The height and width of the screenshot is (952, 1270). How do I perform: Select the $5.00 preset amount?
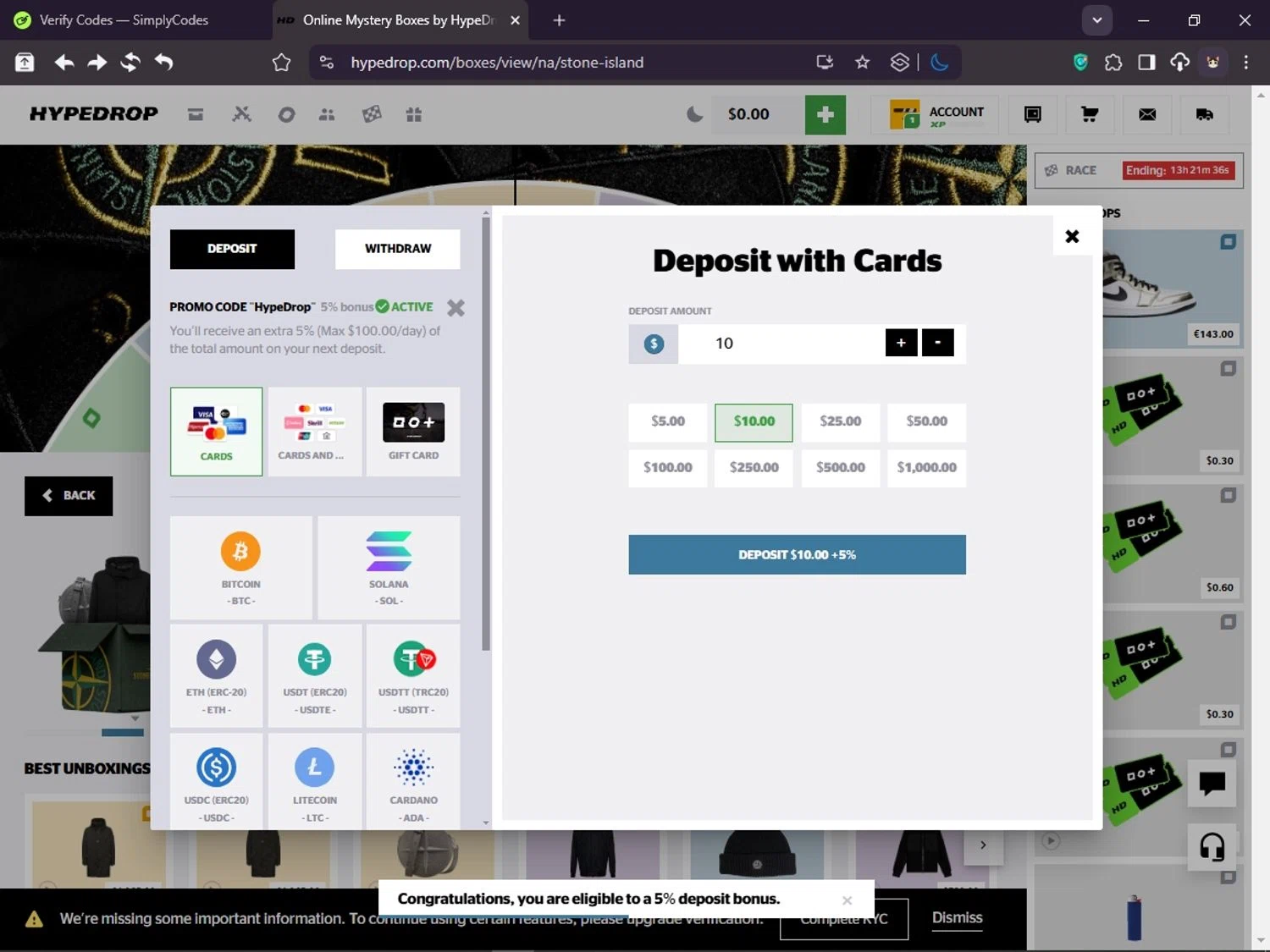(x=668, y=421)
